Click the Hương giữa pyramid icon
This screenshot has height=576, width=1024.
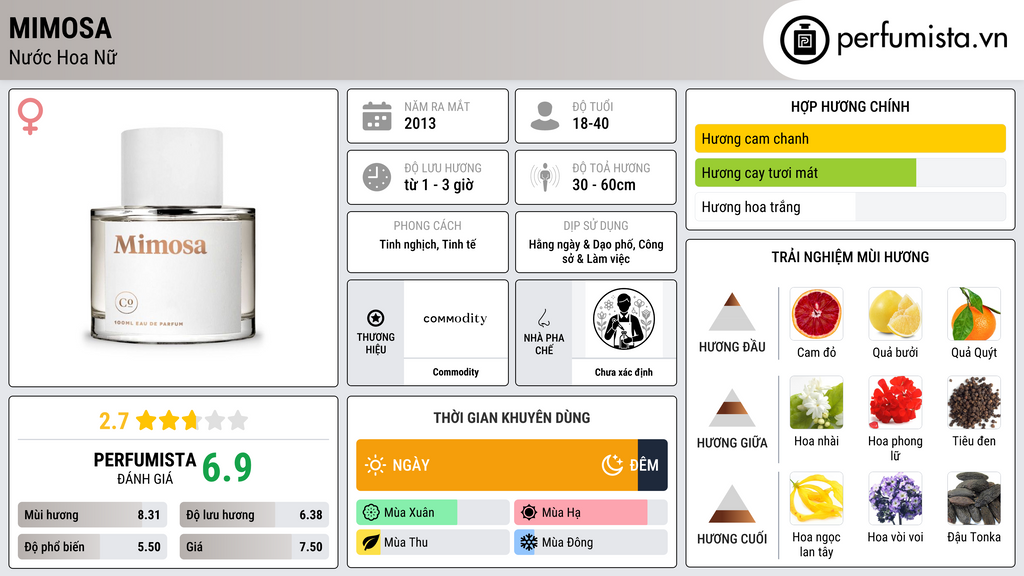click(x=732, y=408)
